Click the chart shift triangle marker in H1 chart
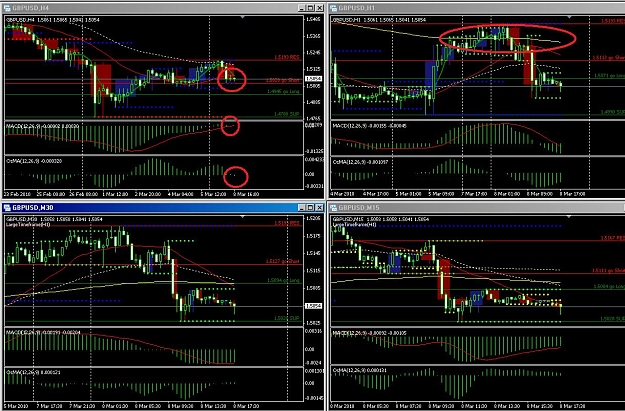This screenshot has height=411, width=625. [x=569, y=17]
